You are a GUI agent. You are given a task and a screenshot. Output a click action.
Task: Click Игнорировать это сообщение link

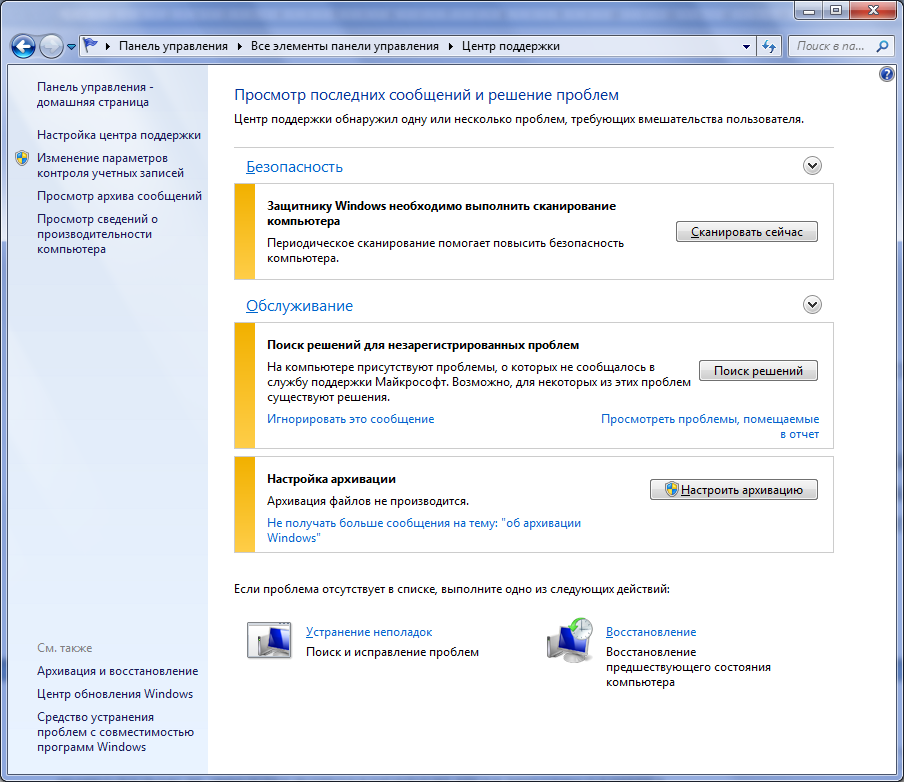coord(351,419)
